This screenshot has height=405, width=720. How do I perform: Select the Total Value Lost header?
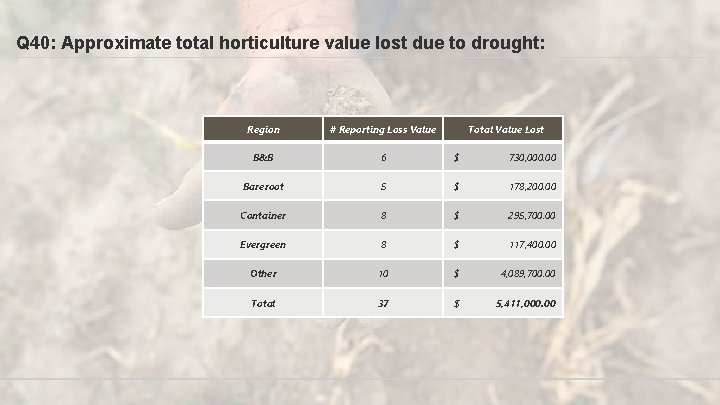point(506,129)
